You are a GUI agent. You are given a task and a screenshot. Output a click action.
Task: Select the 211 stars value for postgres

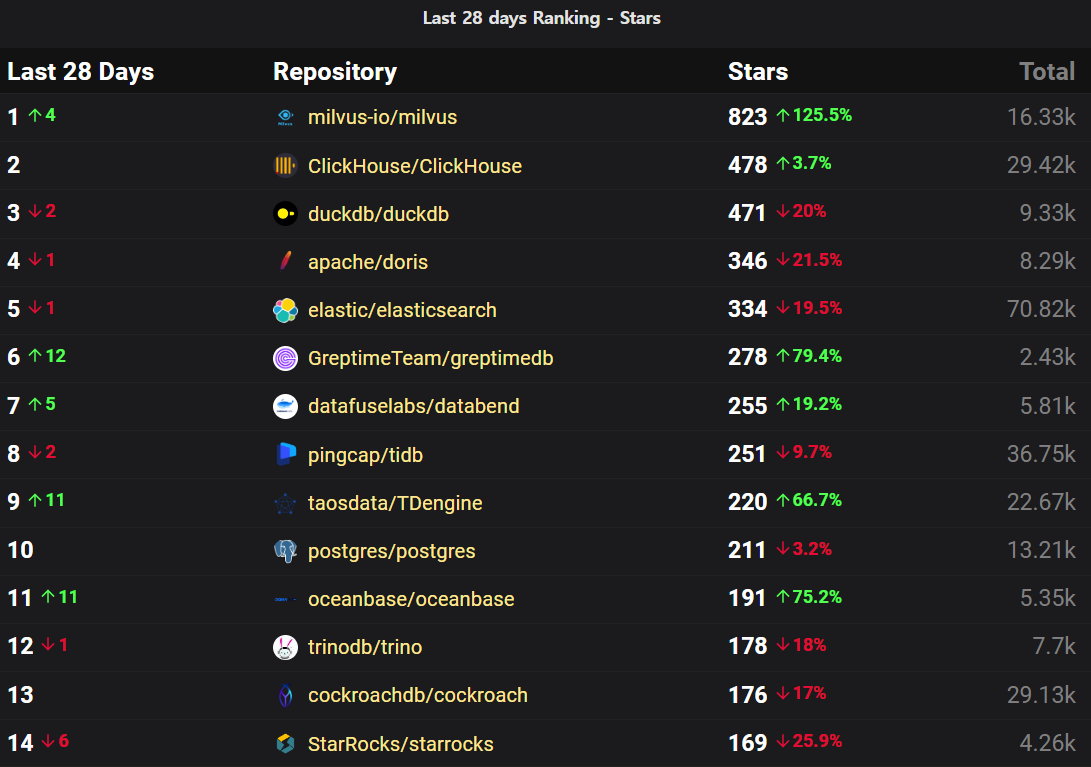click(747, 550)
